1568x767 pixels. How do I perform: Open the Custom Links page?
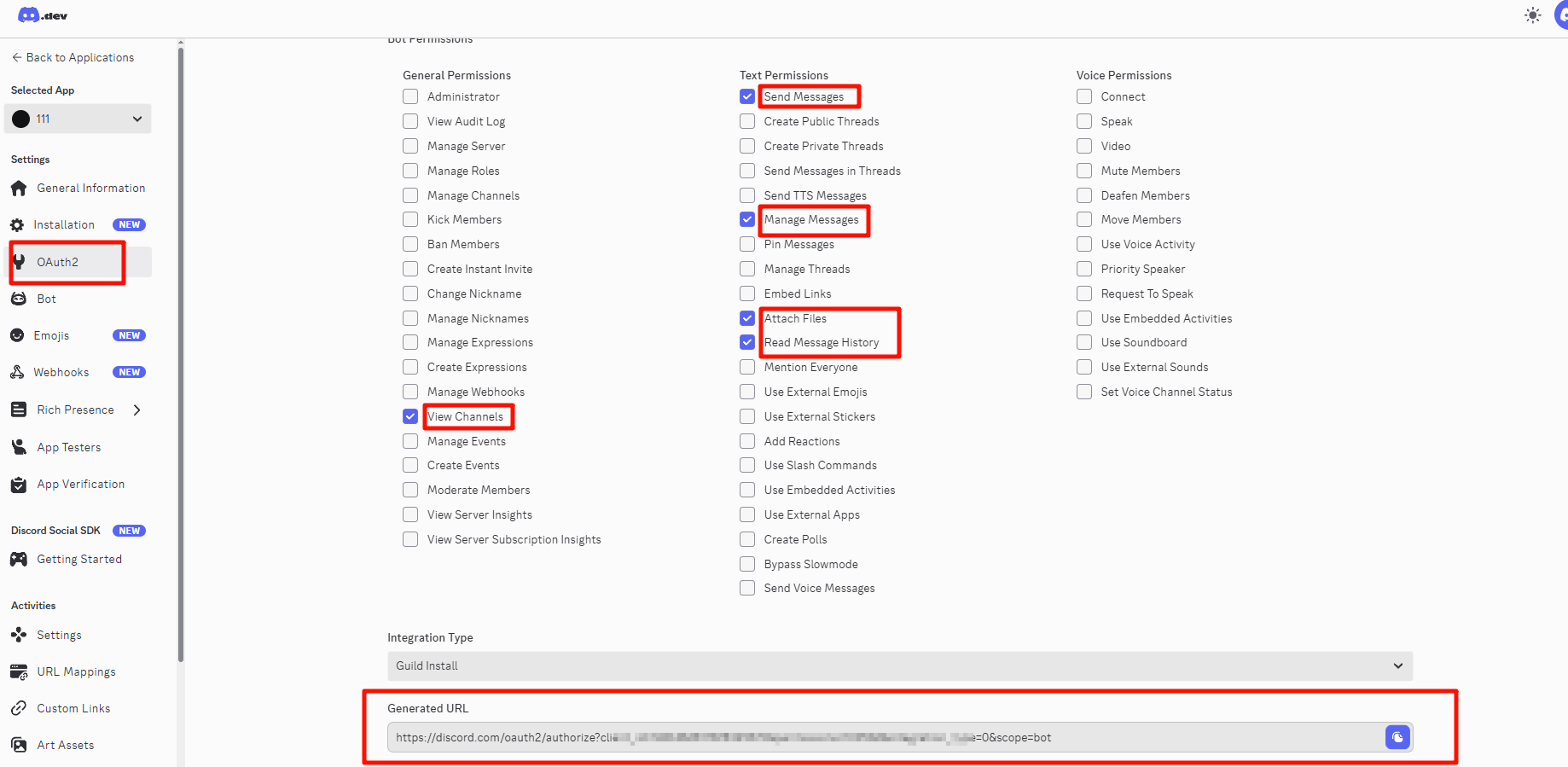coord(73,708)
